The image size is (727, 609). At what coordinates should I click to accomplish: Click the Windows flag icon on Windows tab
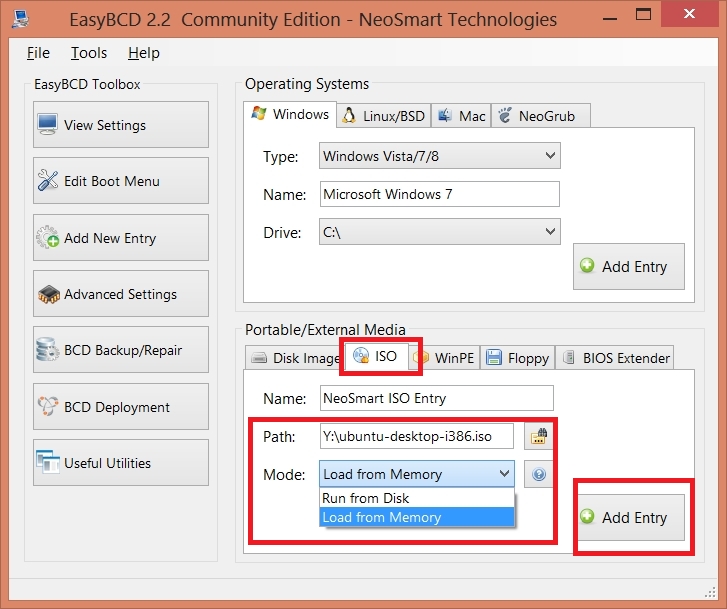click(x=259, y=114)
